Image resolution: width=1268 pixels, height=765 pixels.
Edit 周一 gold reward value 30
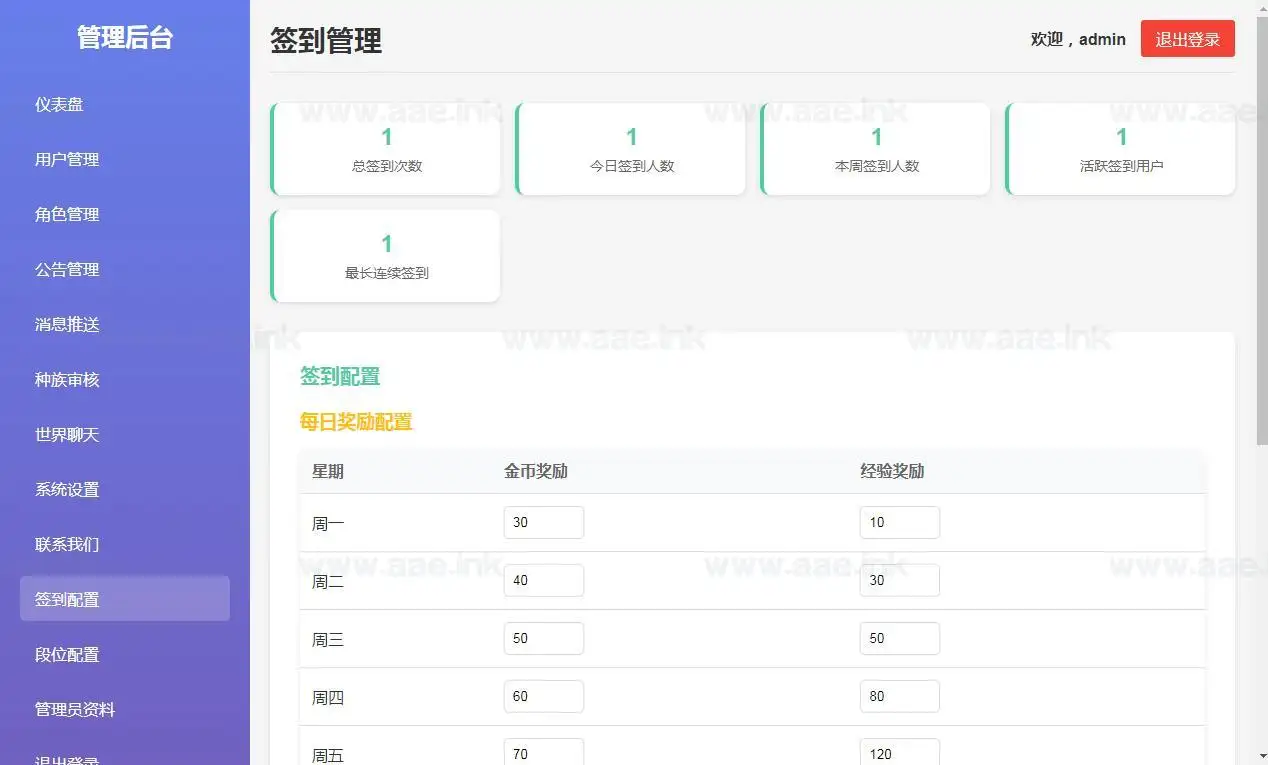pos(543,522)
